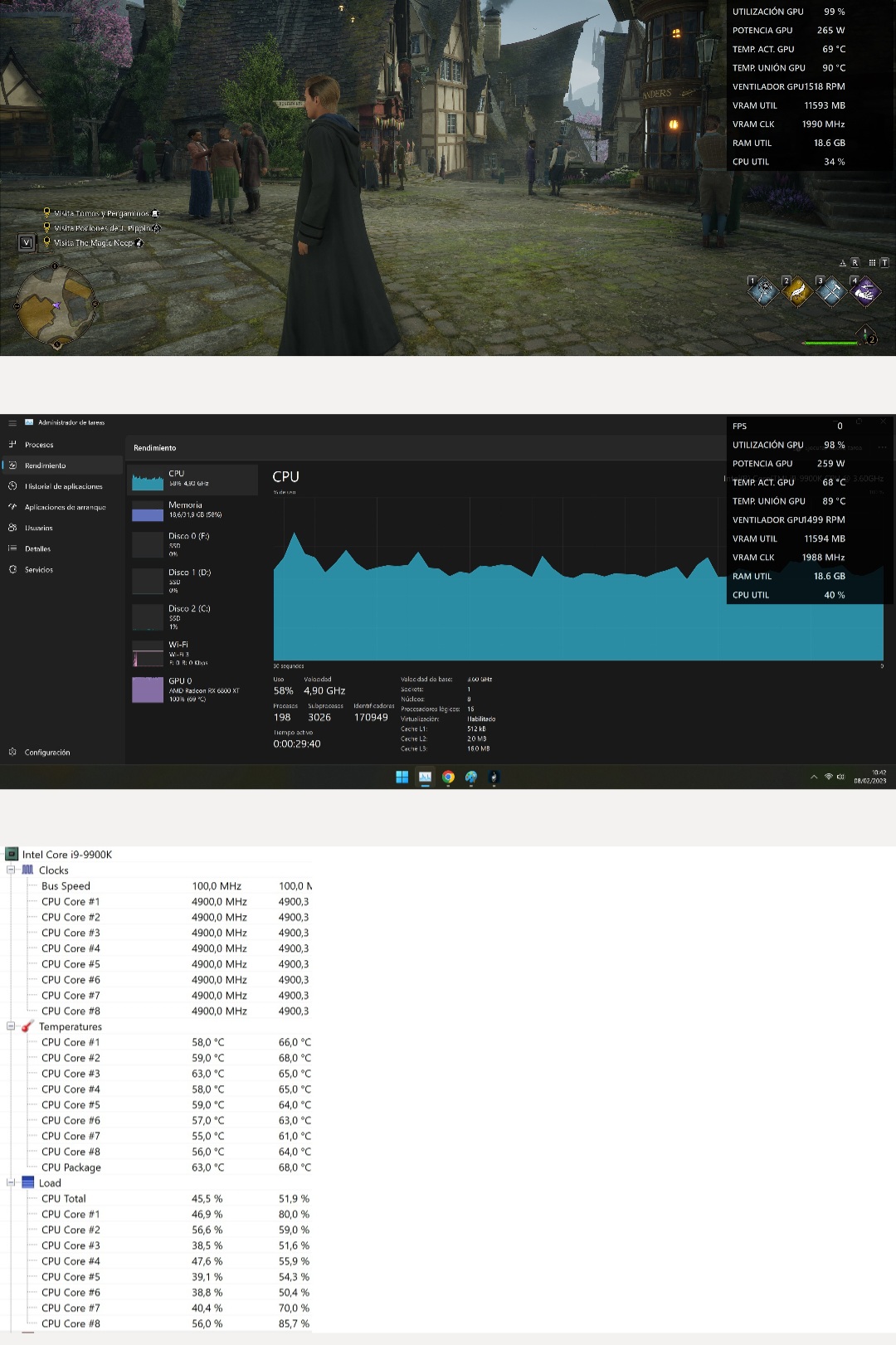
Task: Click the Windows Start button on taskbar
Action: [x=402, y=777]
